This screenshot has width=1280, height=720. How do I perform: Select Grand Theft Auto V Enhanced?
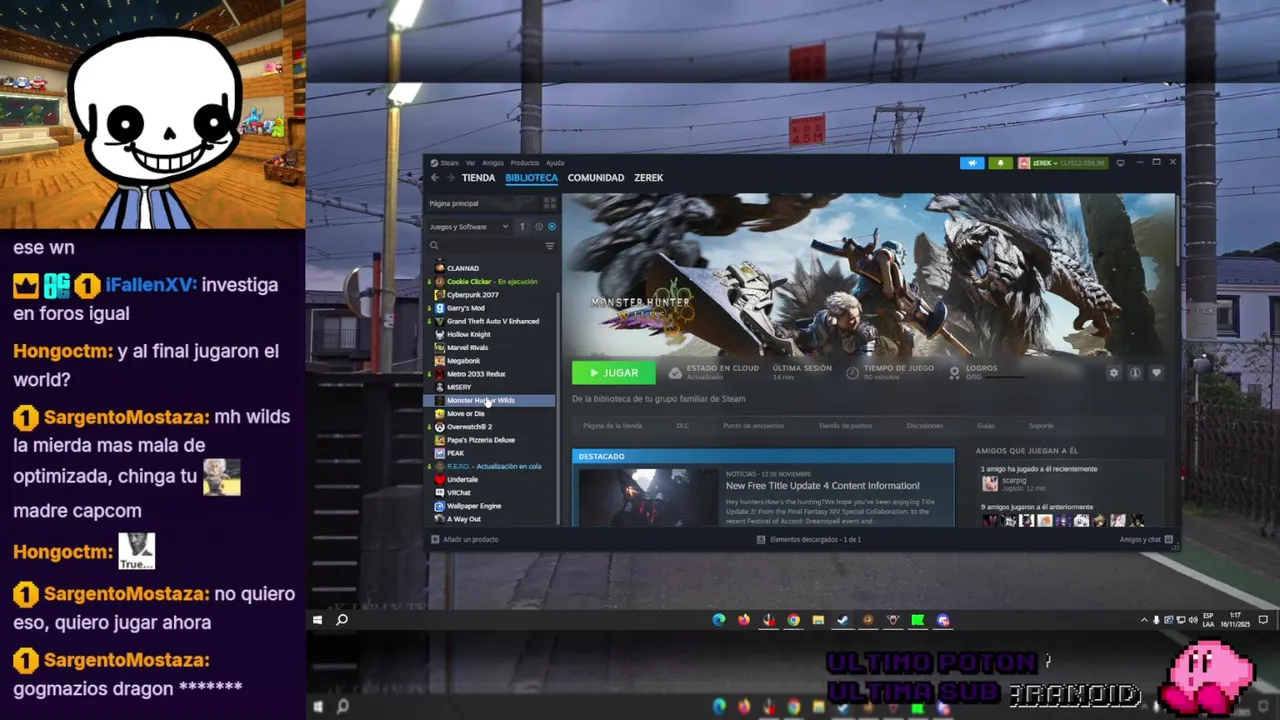(x=492, y=321)
